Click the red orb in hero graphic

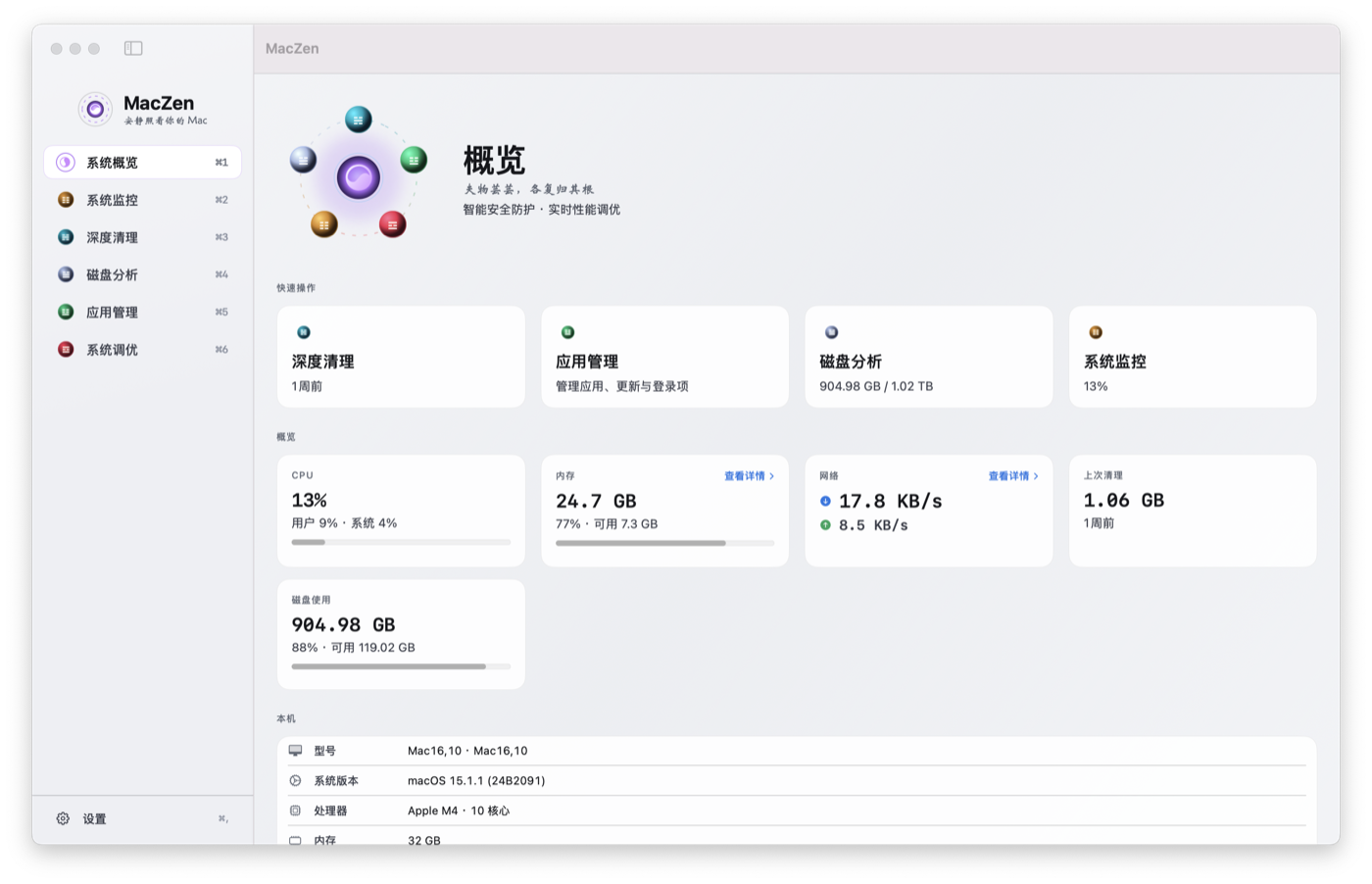(393, 224)
